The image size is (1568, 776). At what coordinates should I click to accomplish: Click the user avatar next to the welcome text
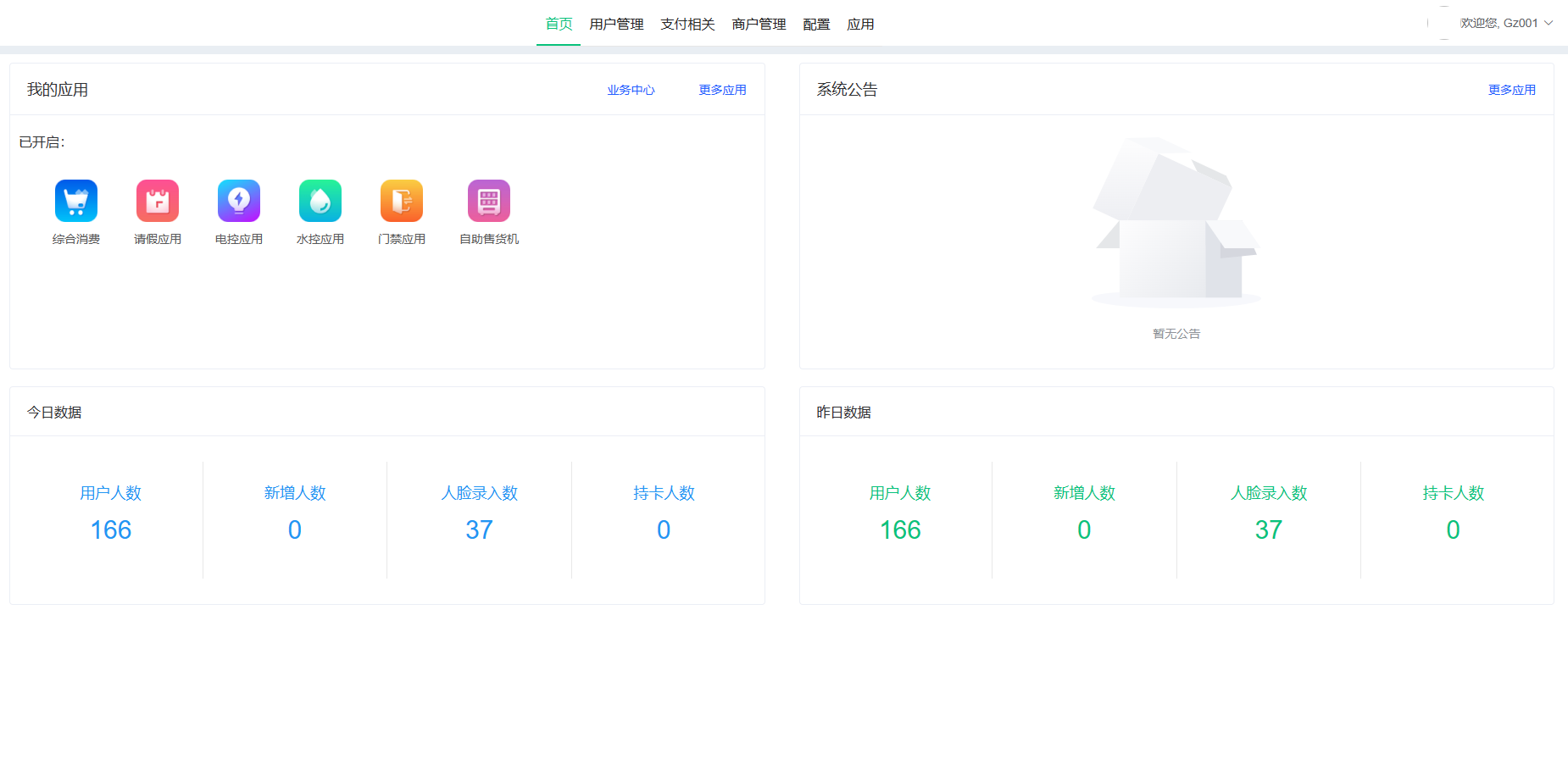(1444, 23)
